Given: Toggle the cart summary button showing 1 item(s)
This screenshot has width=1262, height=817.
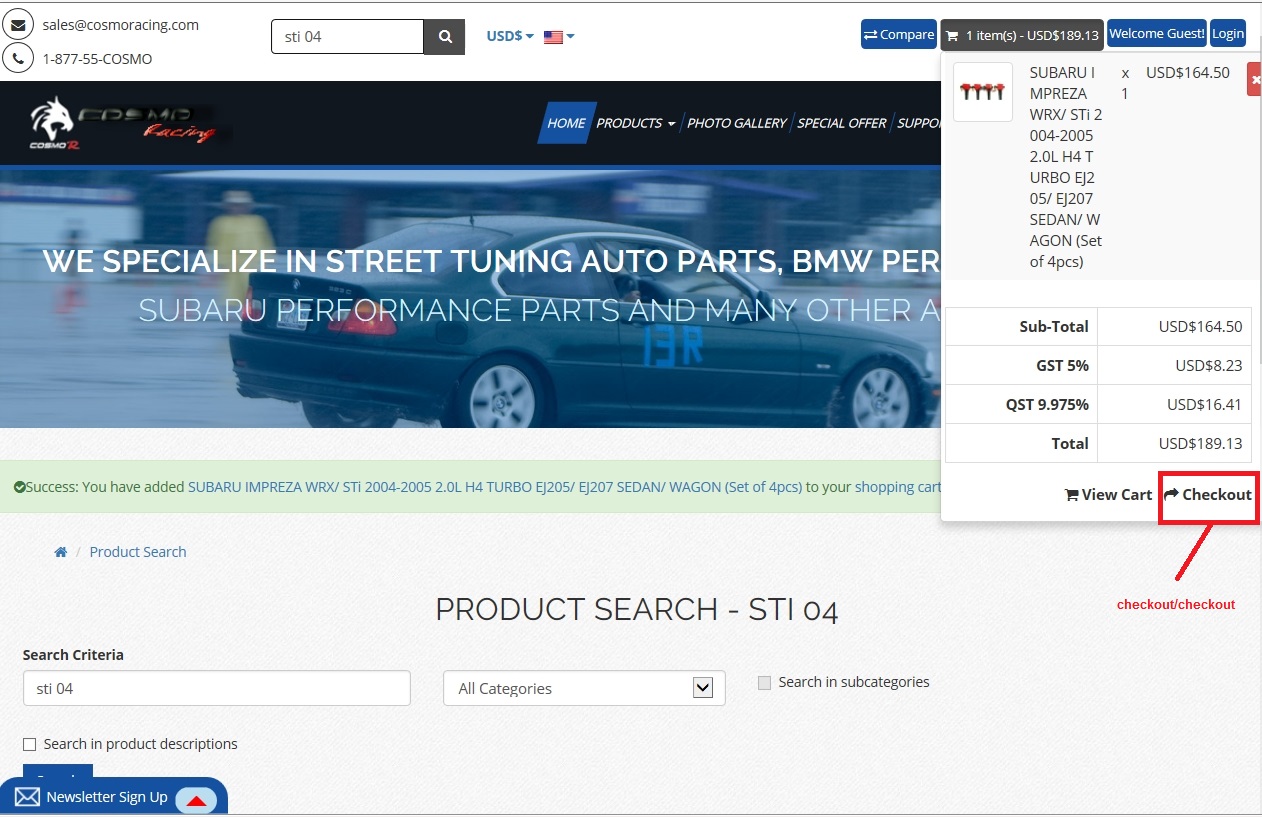Looking at the screenshot, I should click(x=1022, y=35).
